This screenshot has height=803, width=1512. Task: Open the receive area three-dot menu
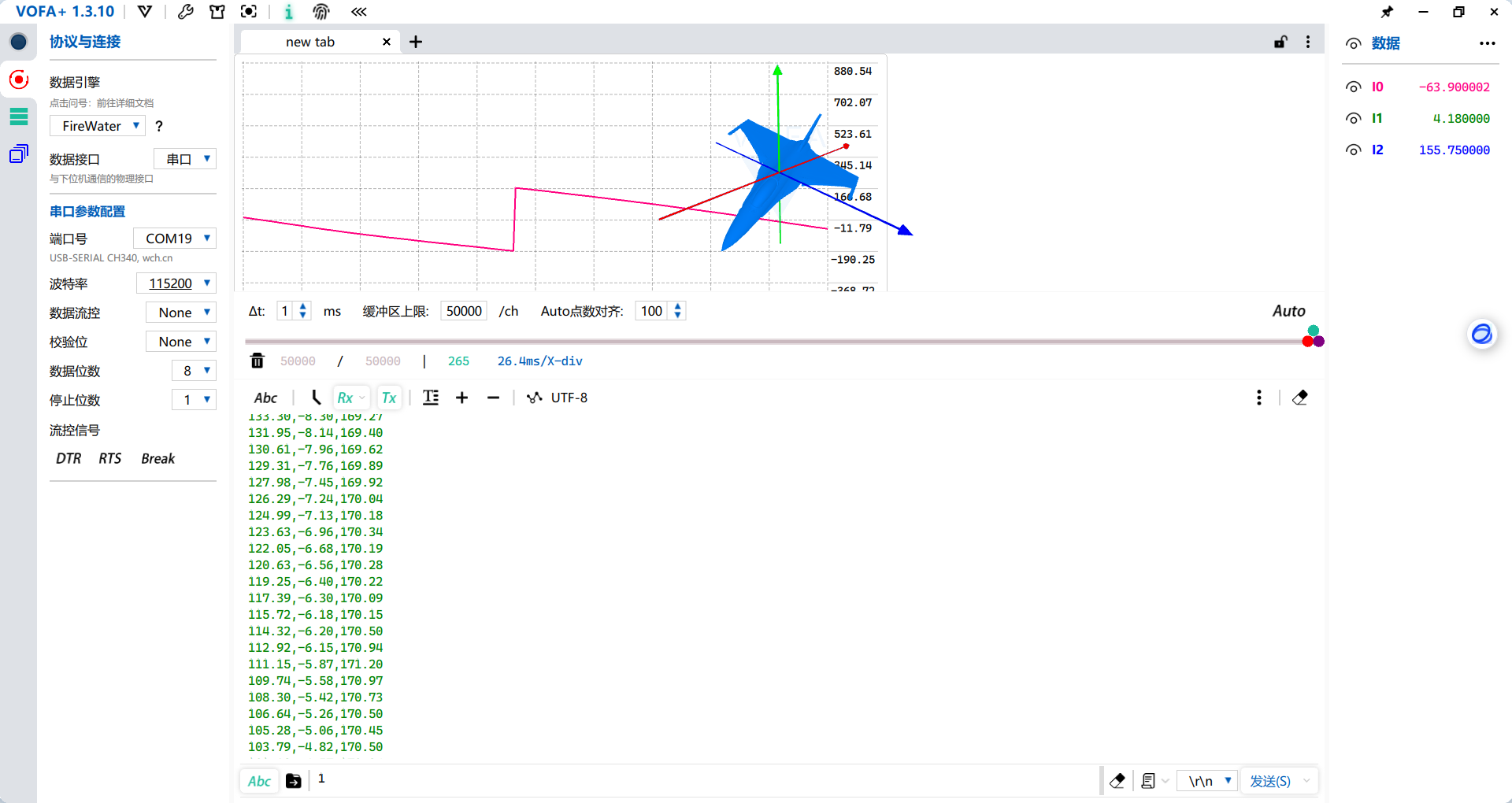tap(1259, 398)
